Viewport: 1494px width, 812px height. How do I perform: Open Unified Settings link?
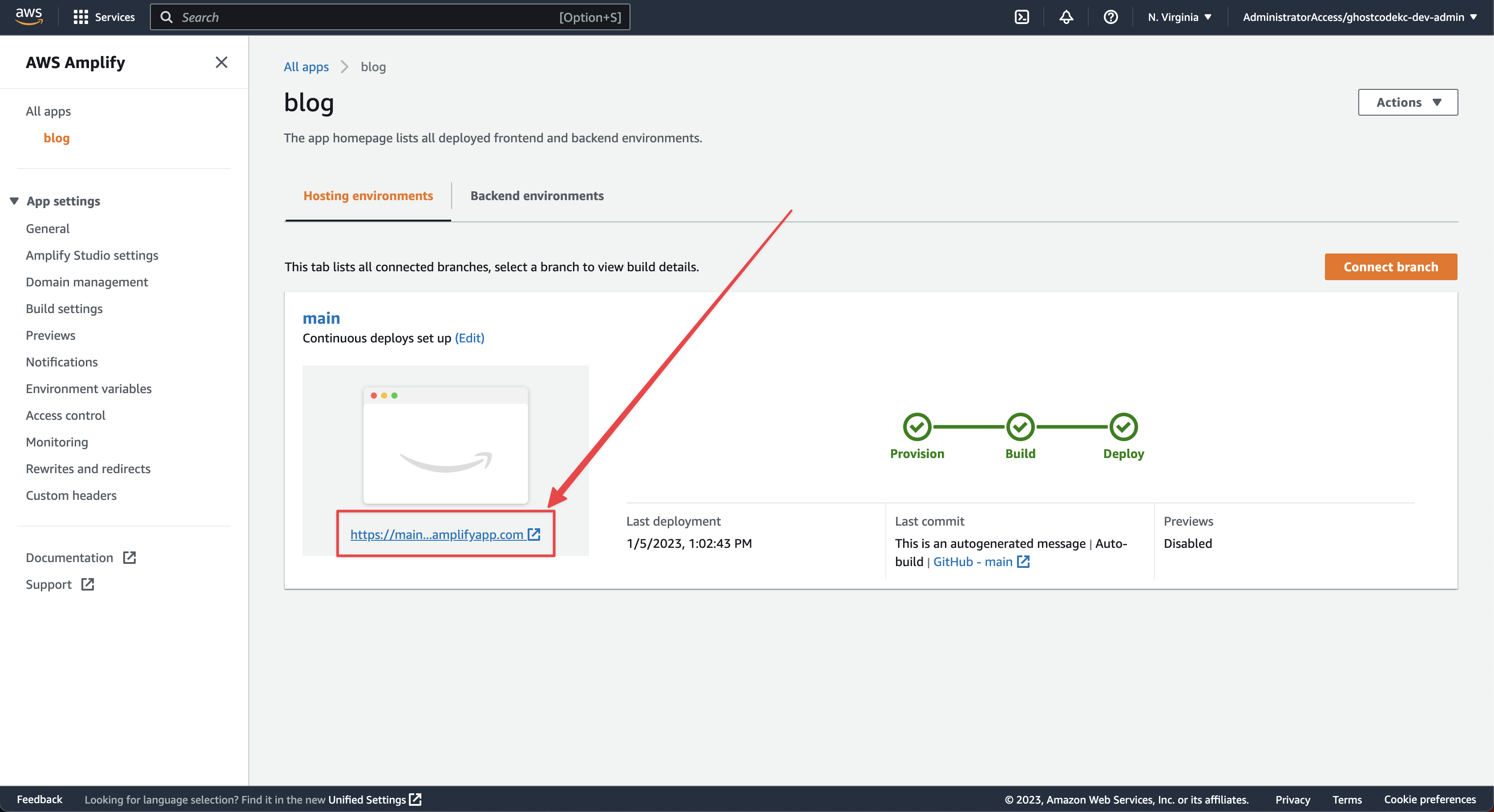367,800
